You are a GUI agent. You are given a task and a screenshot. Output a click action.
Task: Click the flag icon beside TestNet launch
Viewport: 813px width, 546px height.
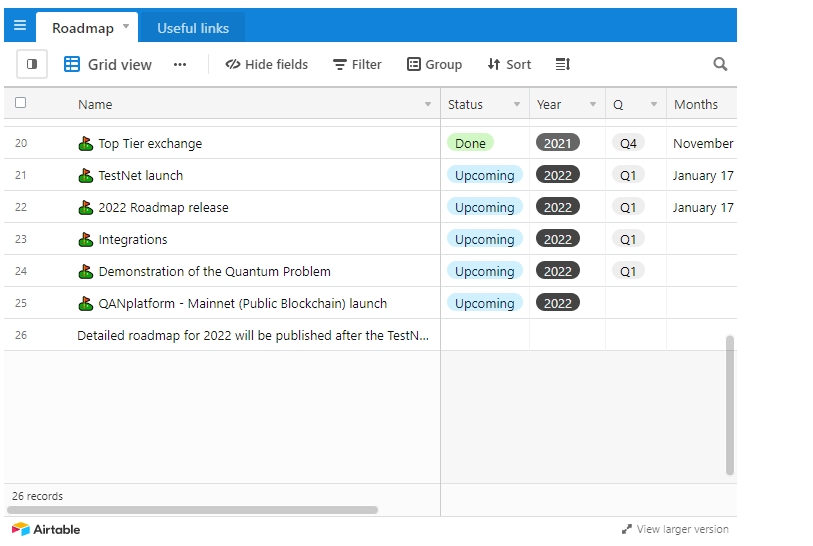coord(86,176)
